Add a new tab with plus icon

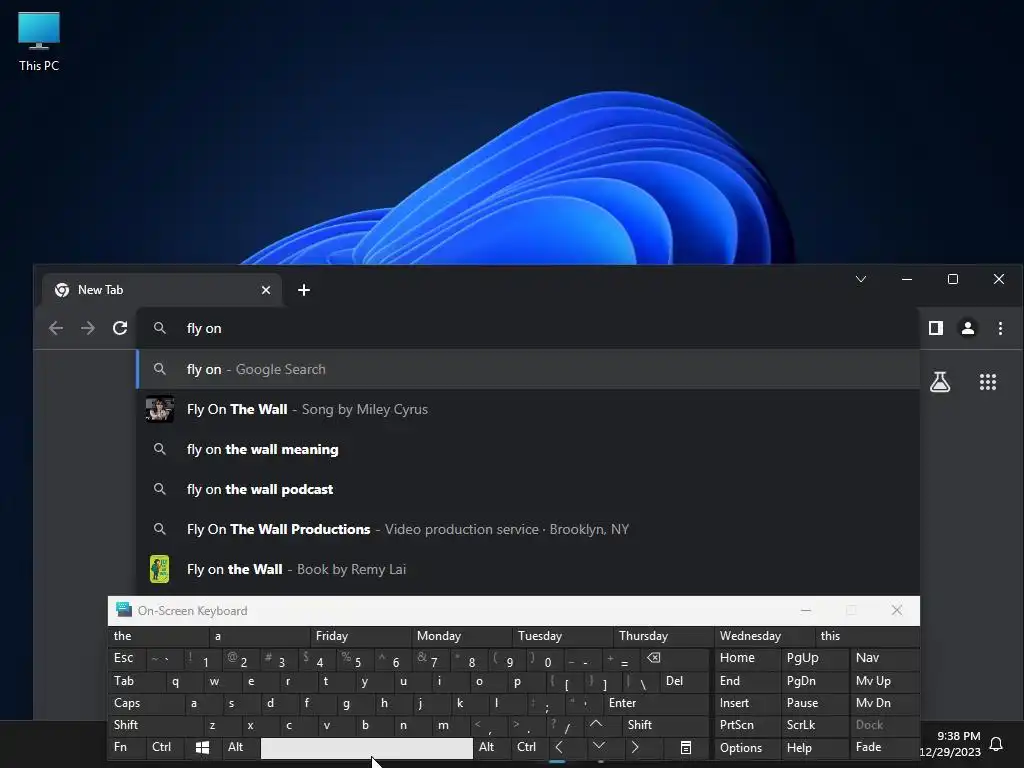304,290
